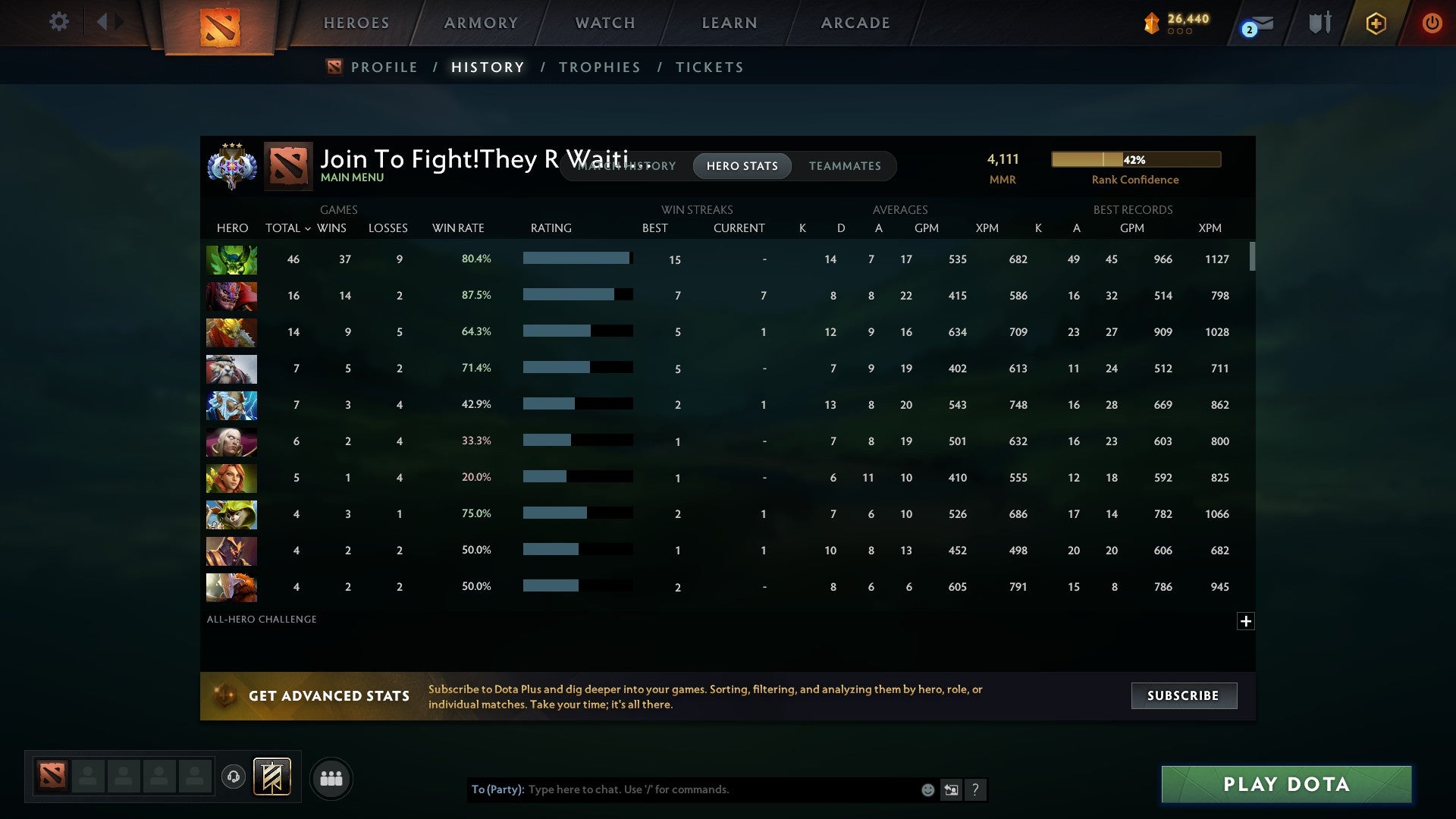The height and width of the screenshot is (819, 1456).
Task: Expand All-Hero Challenge with plus button
Action: pyautogui.click(x=1245, y=621)
